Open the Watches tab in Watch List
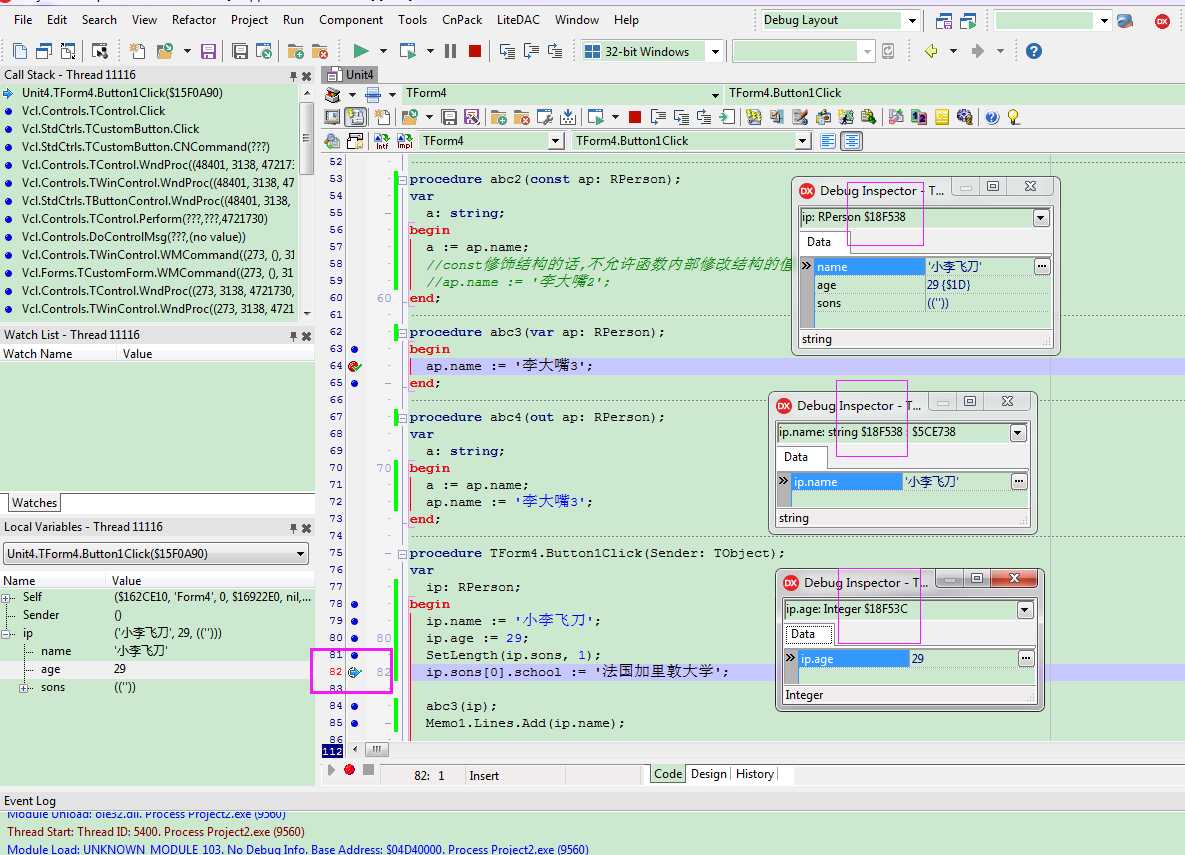1185x855 pixels. pyautogui.click(x=34, y=503)
